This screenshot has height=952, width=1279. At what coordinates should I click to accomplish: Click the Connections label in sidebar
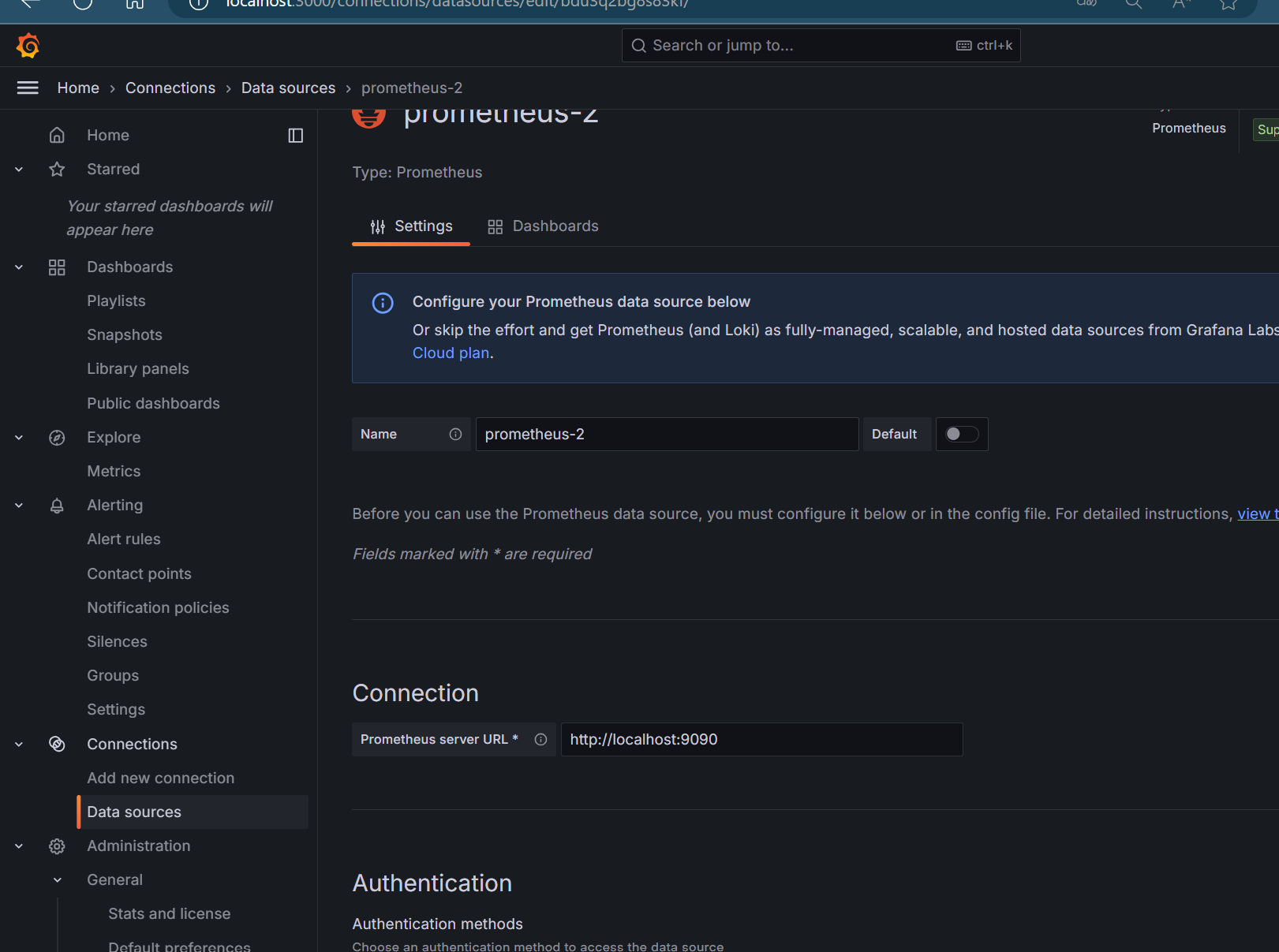pyautogui.click(x=132, y=744)
